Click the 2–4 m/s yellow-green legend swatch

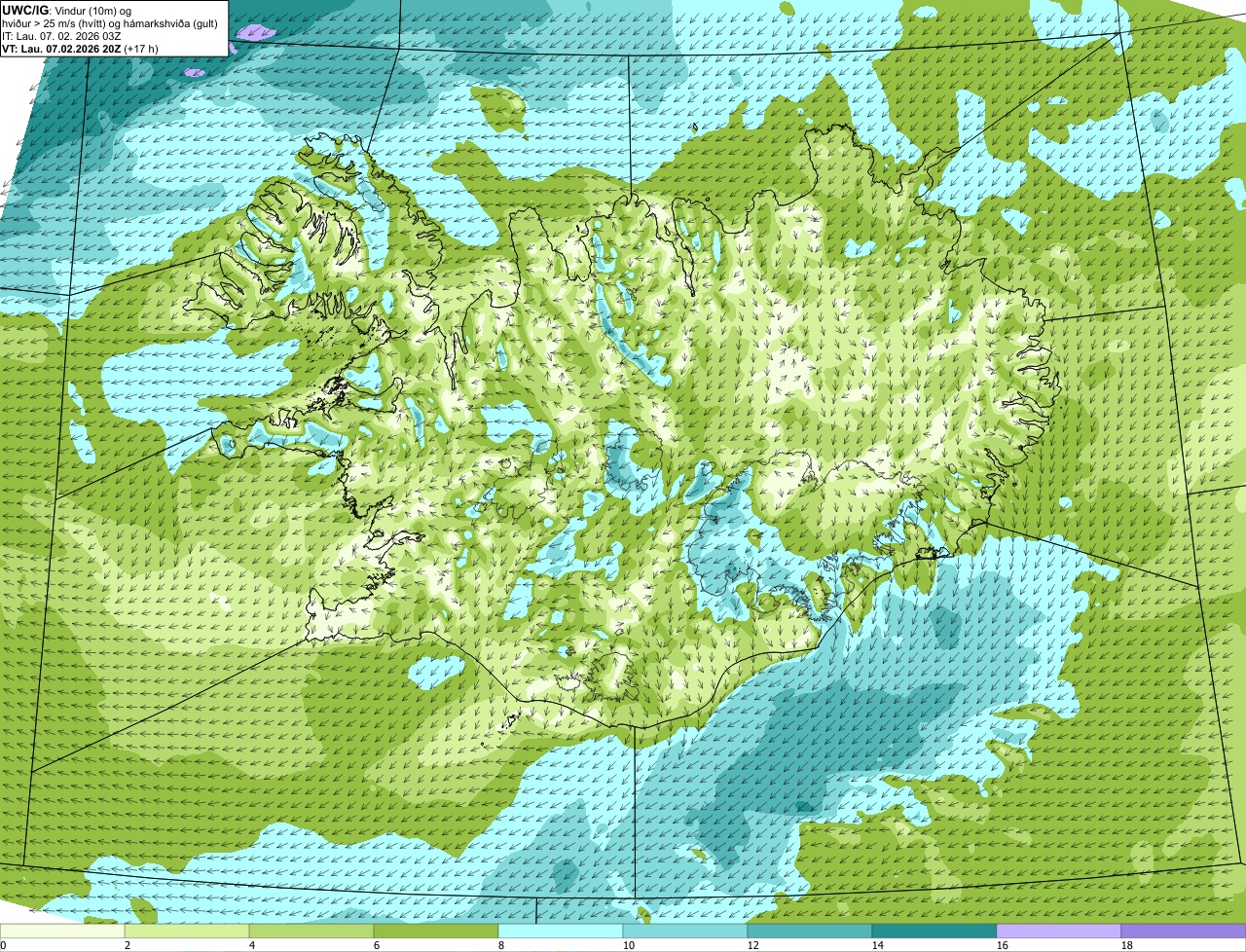[x=187, y=932]
